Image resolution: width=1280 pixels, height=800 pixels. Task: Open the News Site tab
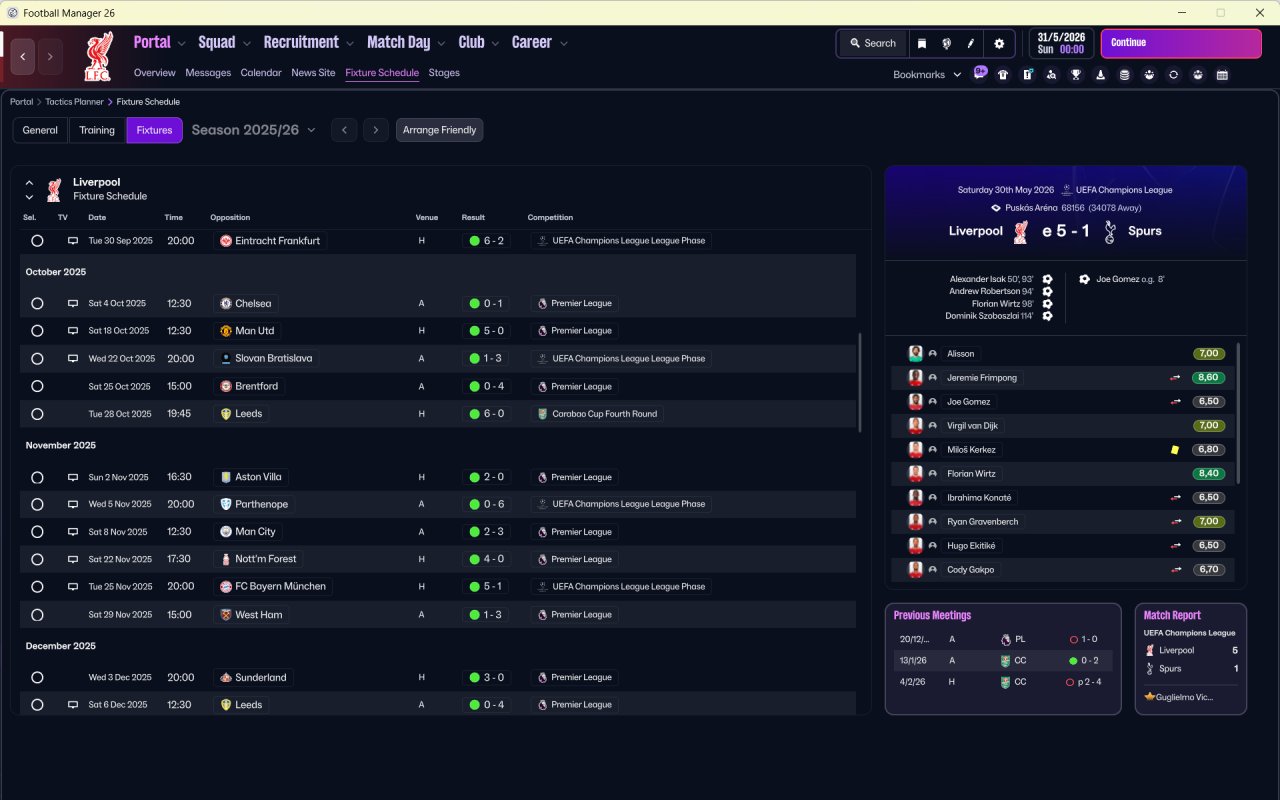click(313, 73)
